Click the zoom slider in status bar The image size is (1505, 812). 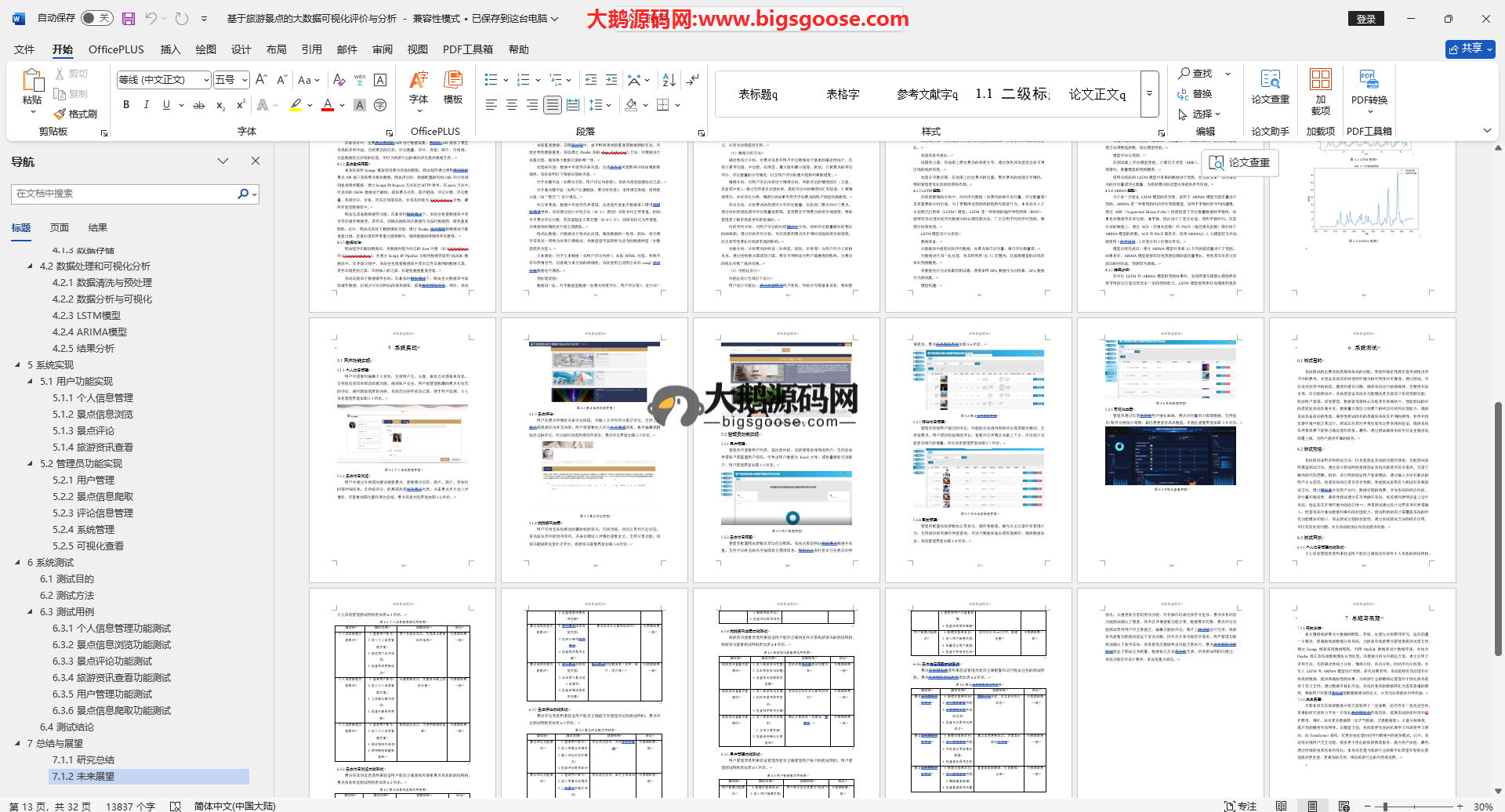[1385, 806]
